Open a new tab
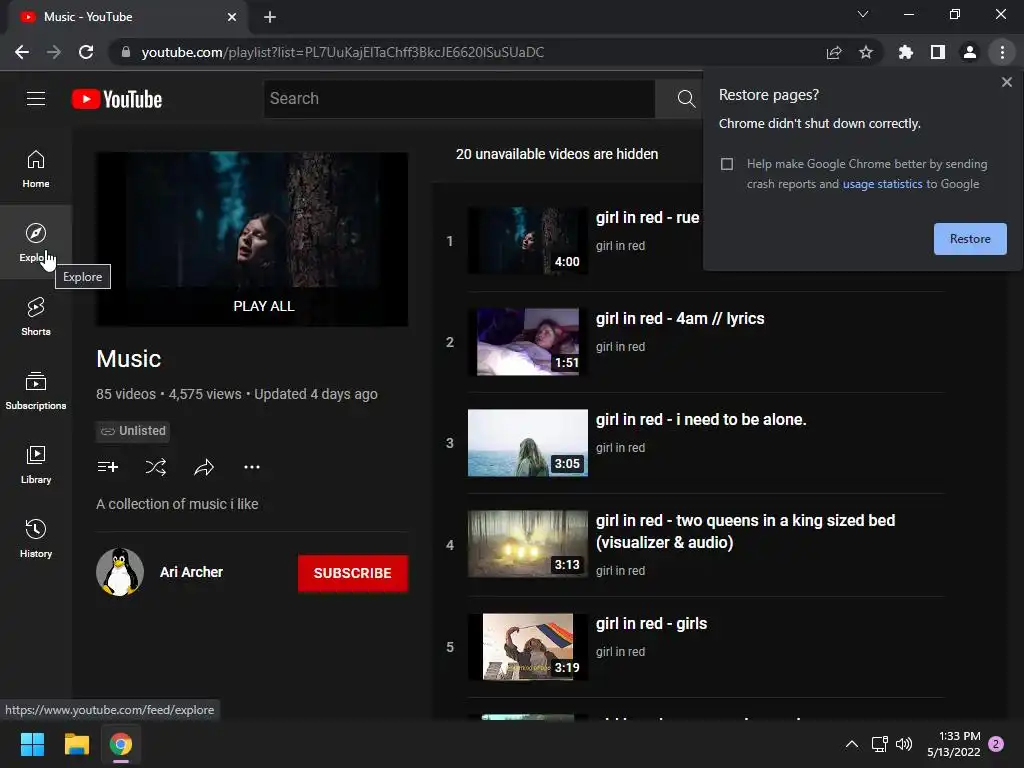This screenshot has height=768, width=1024. click(x=270, y=17)
